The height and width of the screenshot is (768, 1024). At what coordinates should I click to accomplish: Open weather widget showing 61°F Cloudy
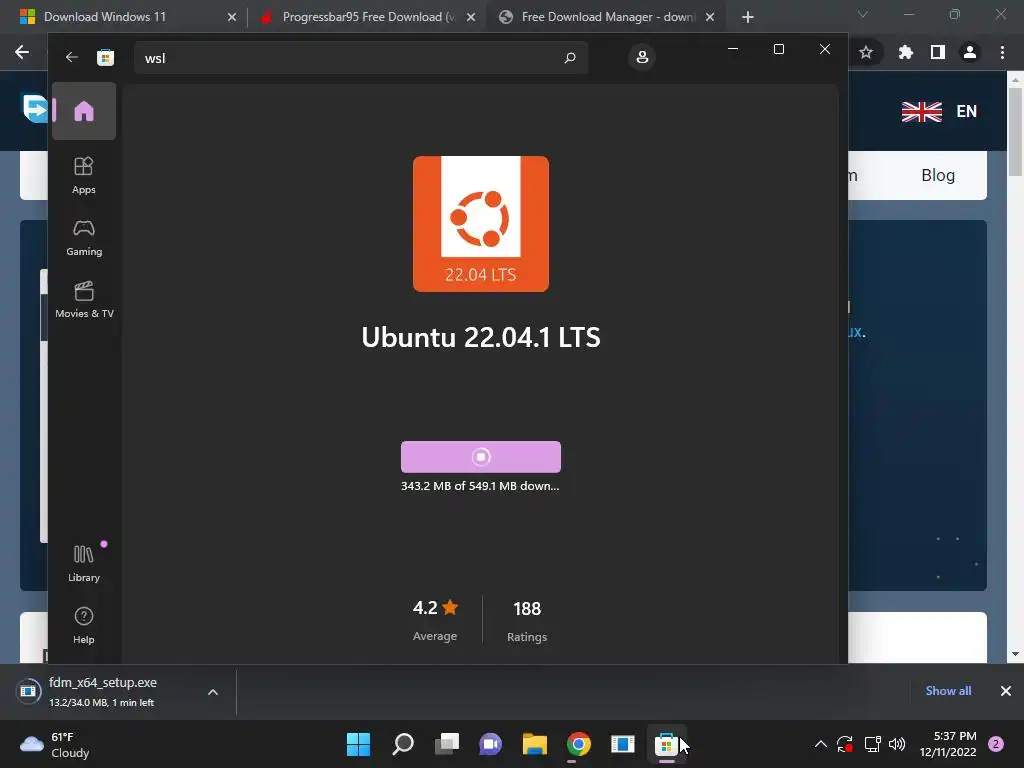(55, 744)
